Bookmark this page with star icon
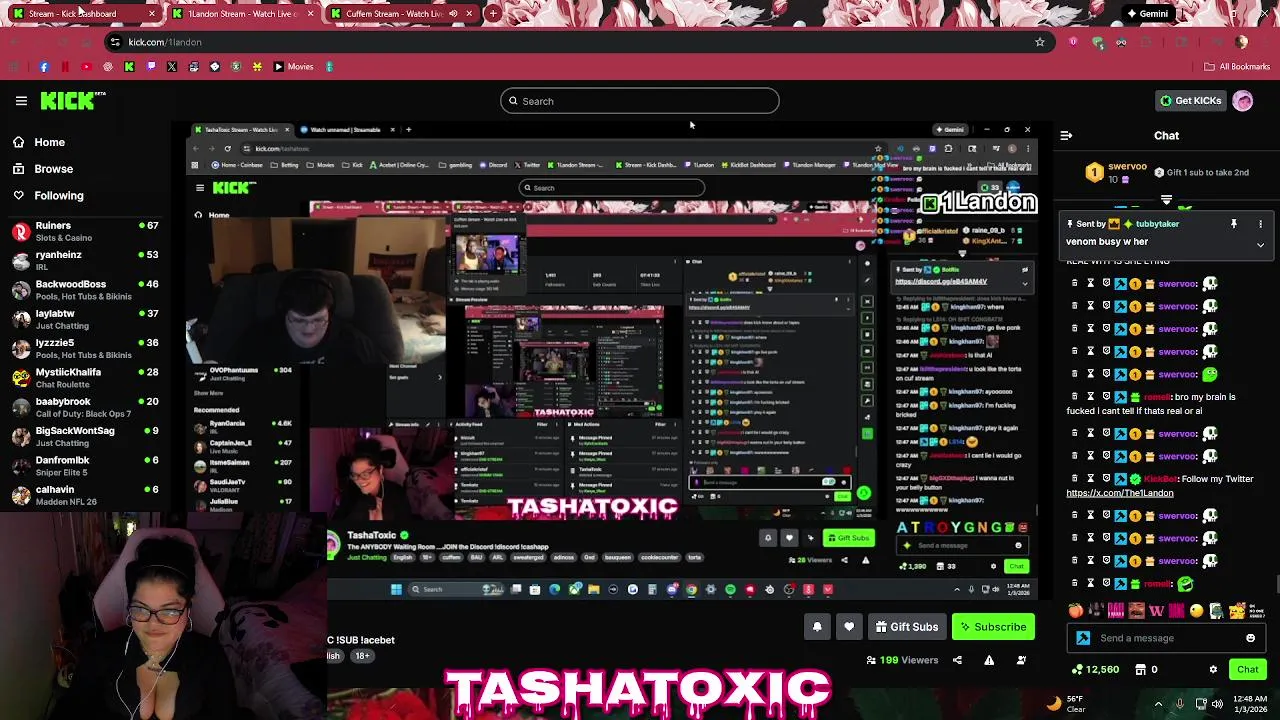The height and width of the screenshot is (720, 1280). (x=1040, y=42)
